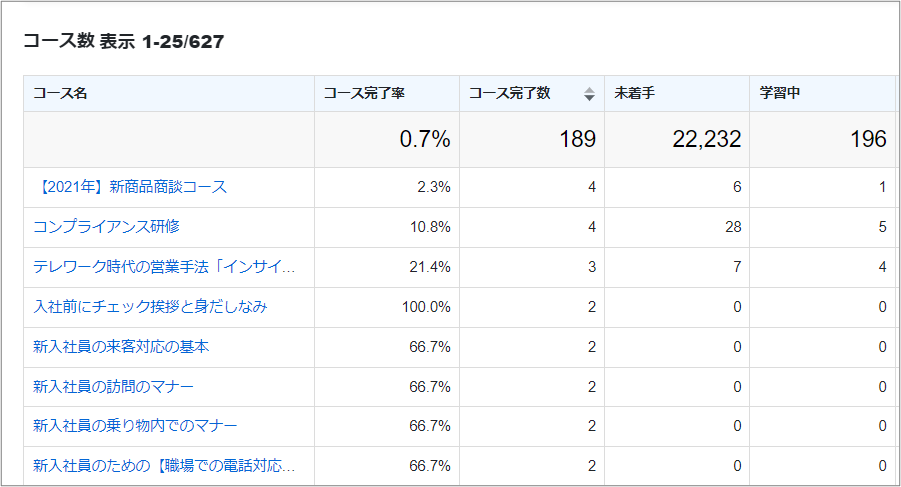Screen dimensions: 901x487
Task: Click the コース完了数 column header label
Action: click(x=510, y=93)
